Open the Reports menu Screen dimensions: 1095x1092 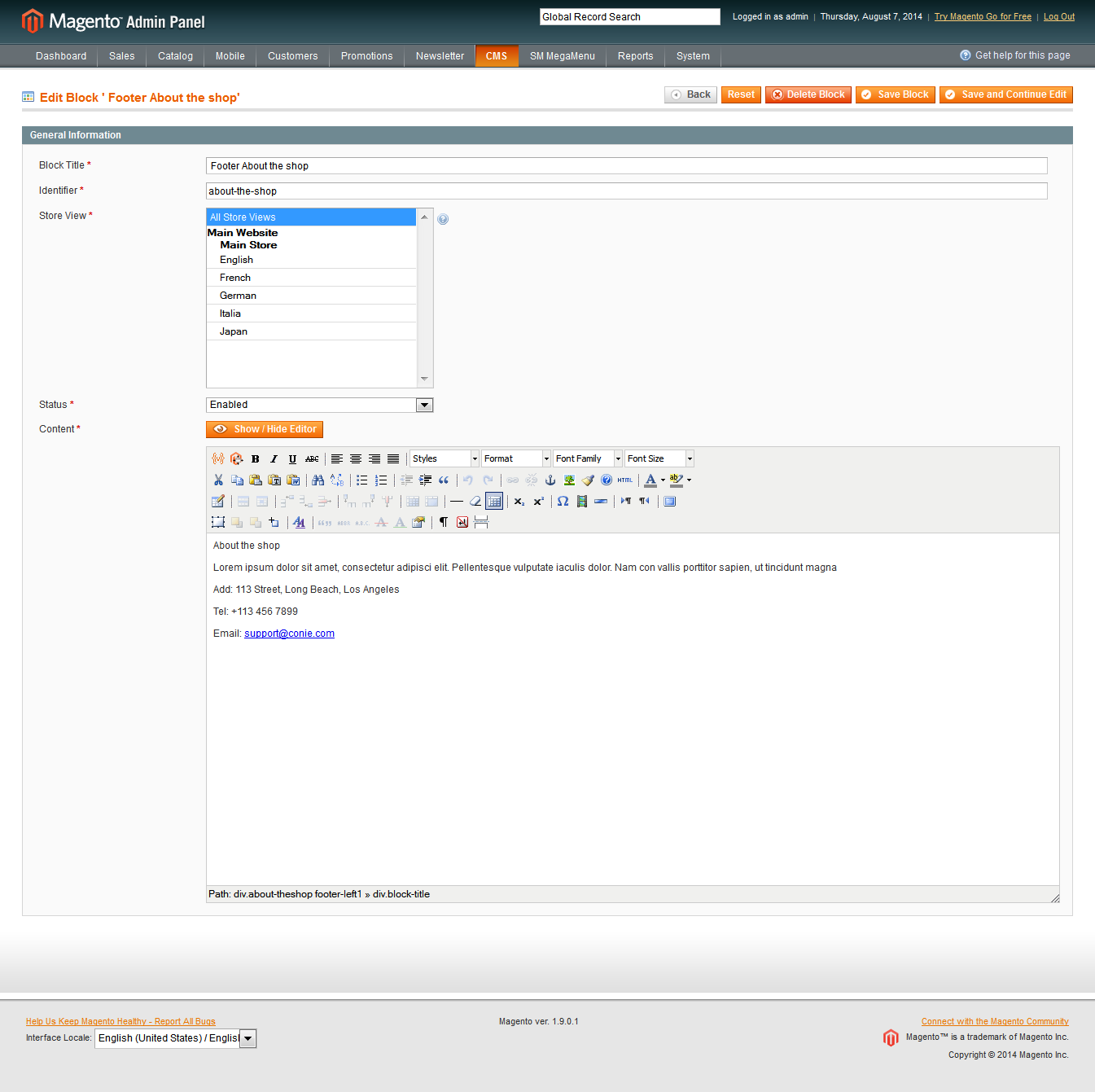pyautogui.click(x=635, y=56)
